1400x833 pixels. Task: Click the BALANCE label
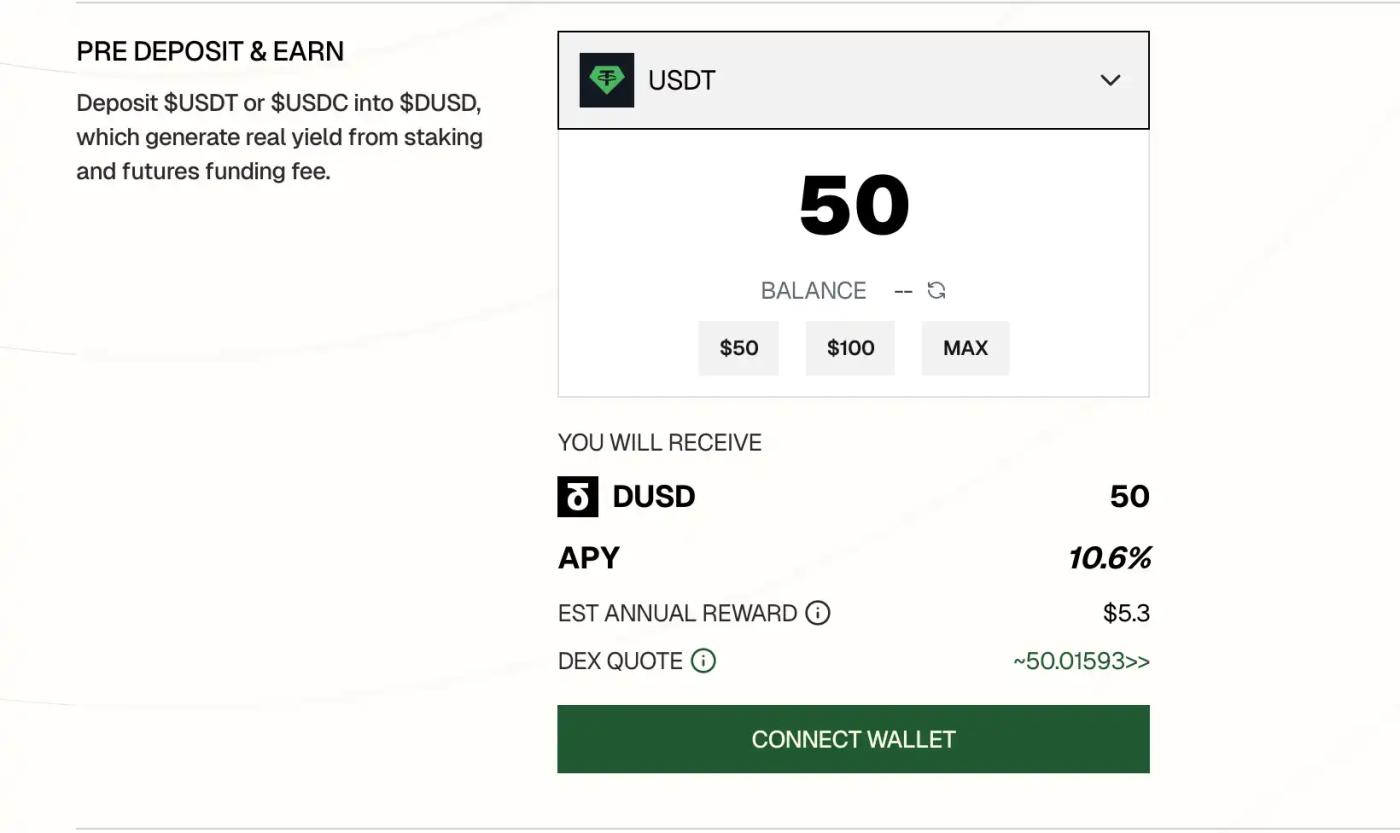[813, 291]
